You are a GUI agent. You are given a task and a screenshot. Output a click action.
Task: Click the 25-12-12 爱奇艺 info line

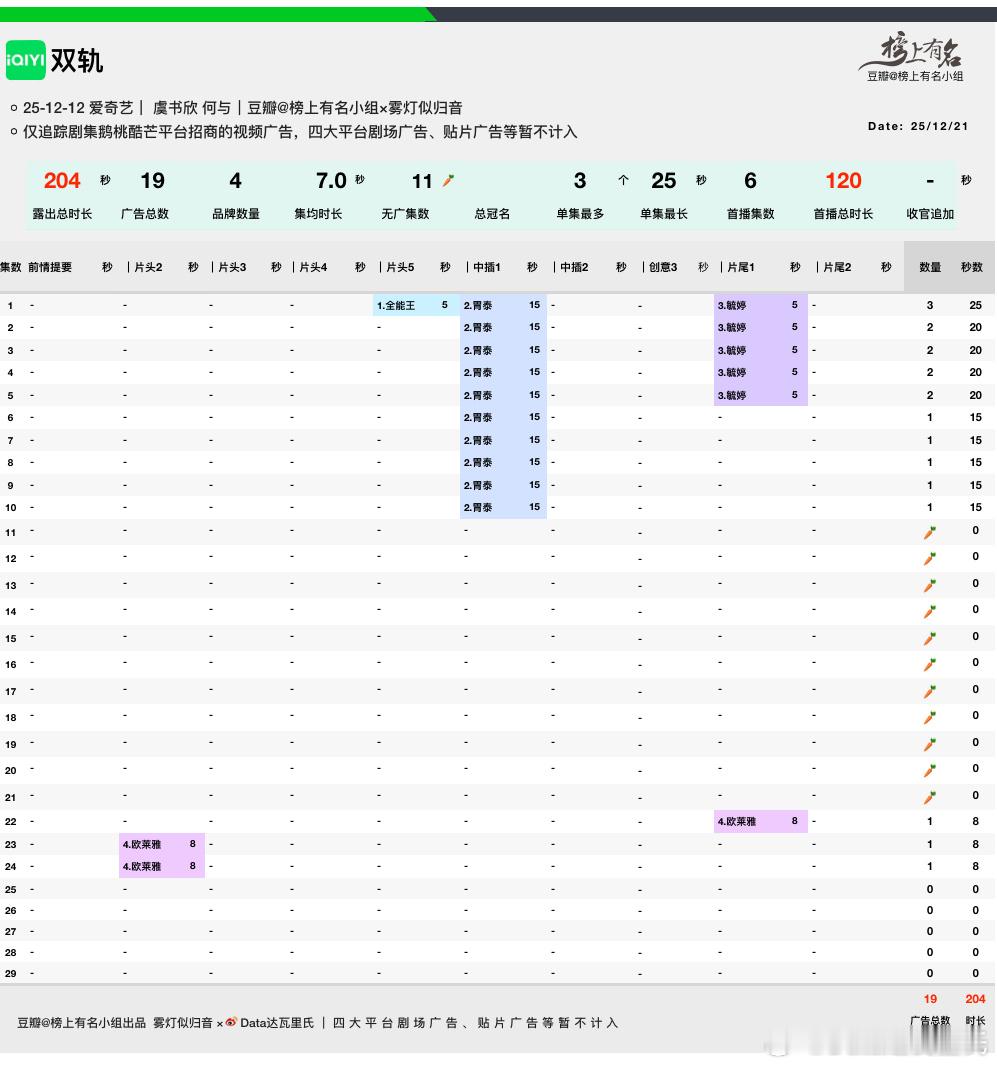(243, 107)
